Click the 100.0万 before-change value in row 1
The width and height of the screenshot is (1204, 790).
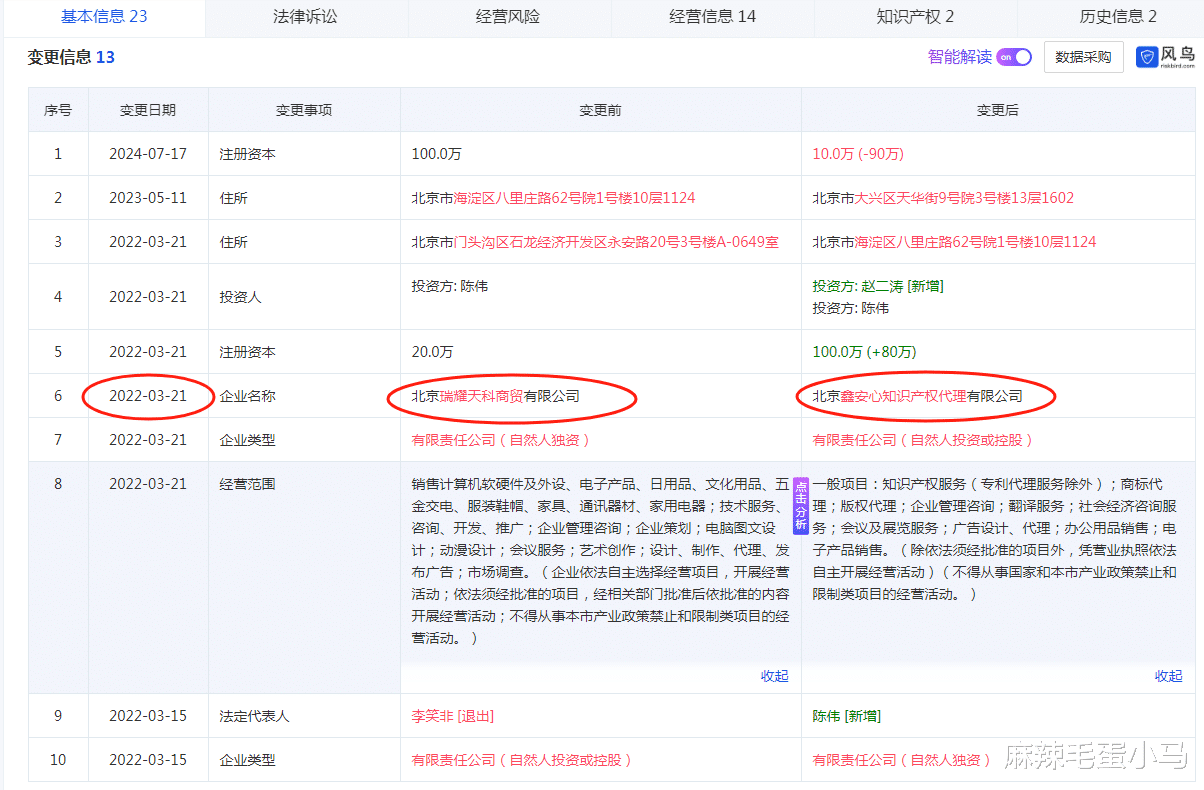pos(437,154)
